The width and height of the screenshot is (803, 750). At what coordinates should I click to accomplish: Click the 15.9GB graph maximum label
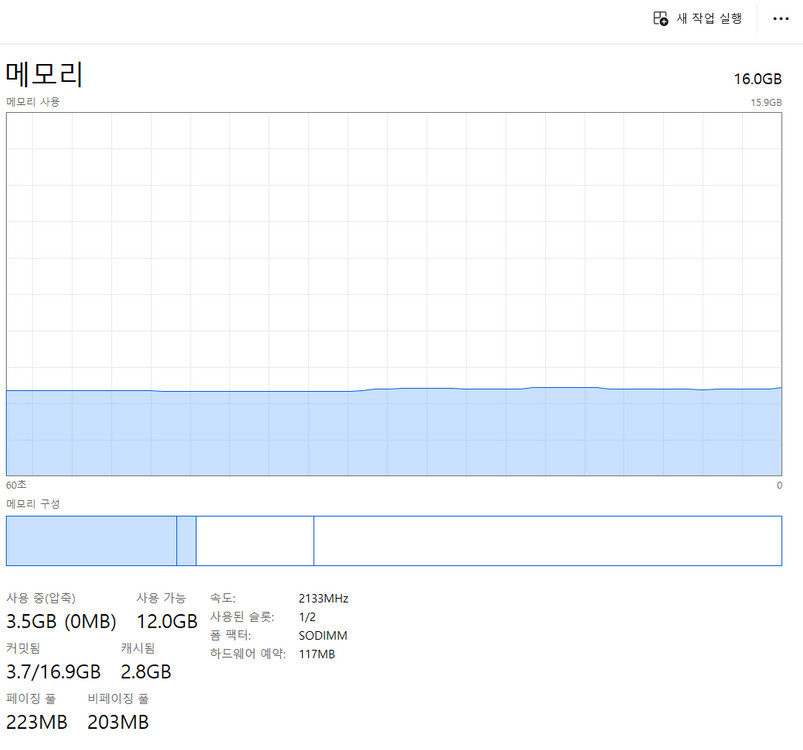[766, 102]
